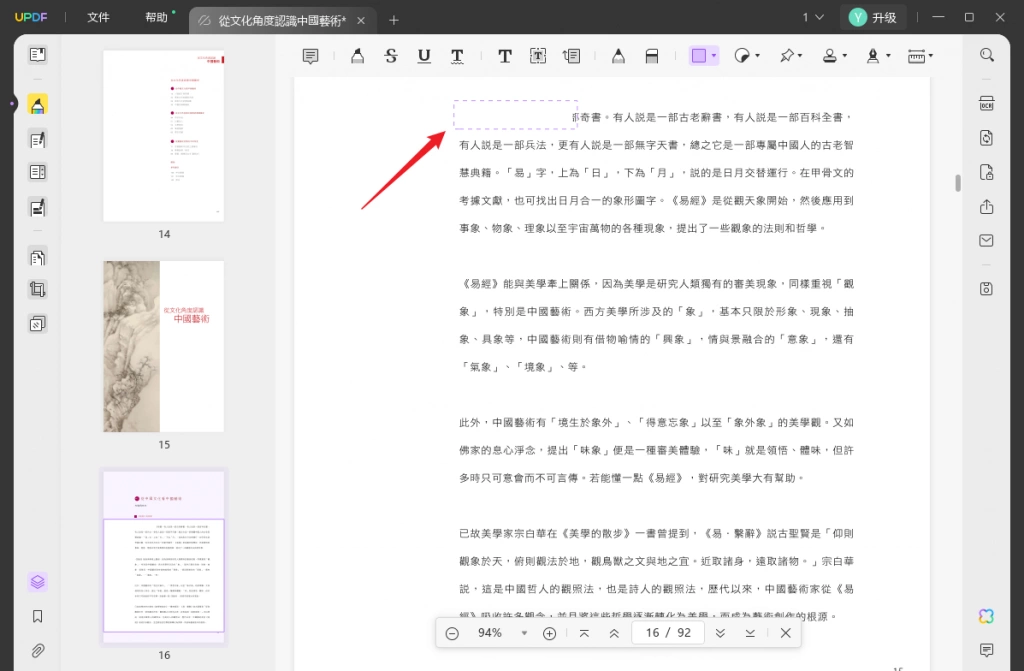This screenshot has width=1024, height=671.
Task: Jump to the last page
Action: pos(750,633)
